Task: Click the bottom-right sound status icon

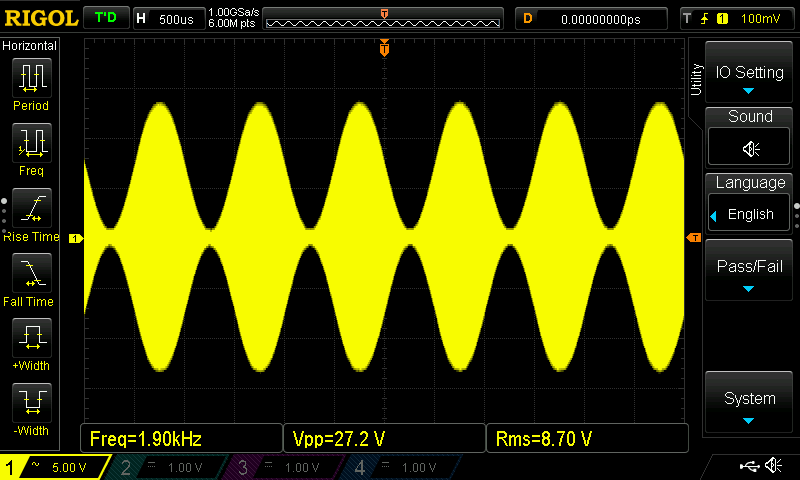Action: 773,465
